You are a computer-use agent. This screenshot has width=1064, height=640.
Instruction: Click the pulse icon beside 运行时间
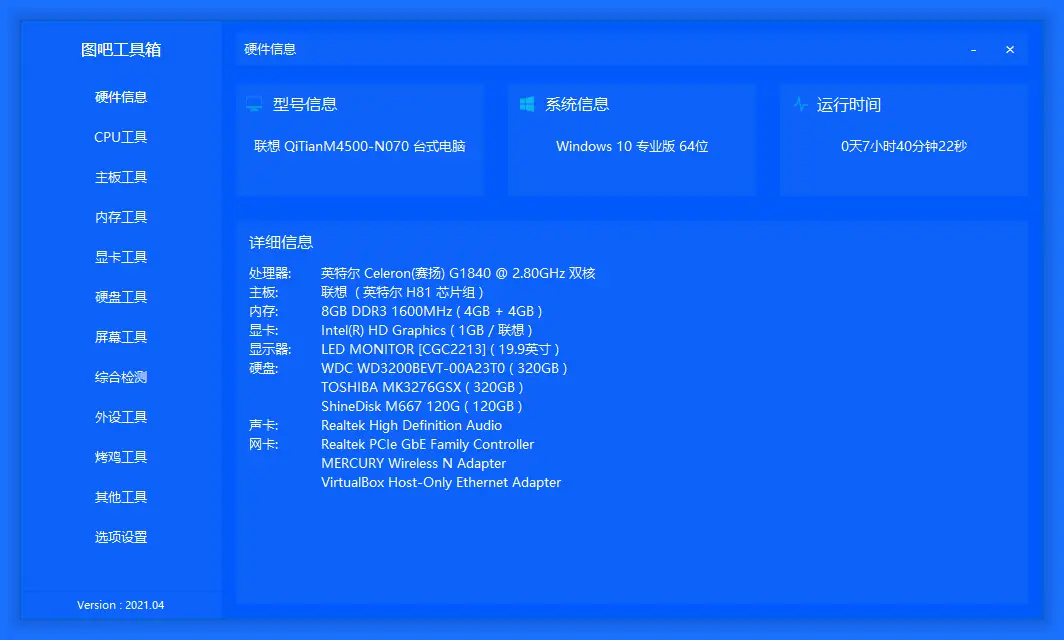pyautogui.click(x=800, y=104)
